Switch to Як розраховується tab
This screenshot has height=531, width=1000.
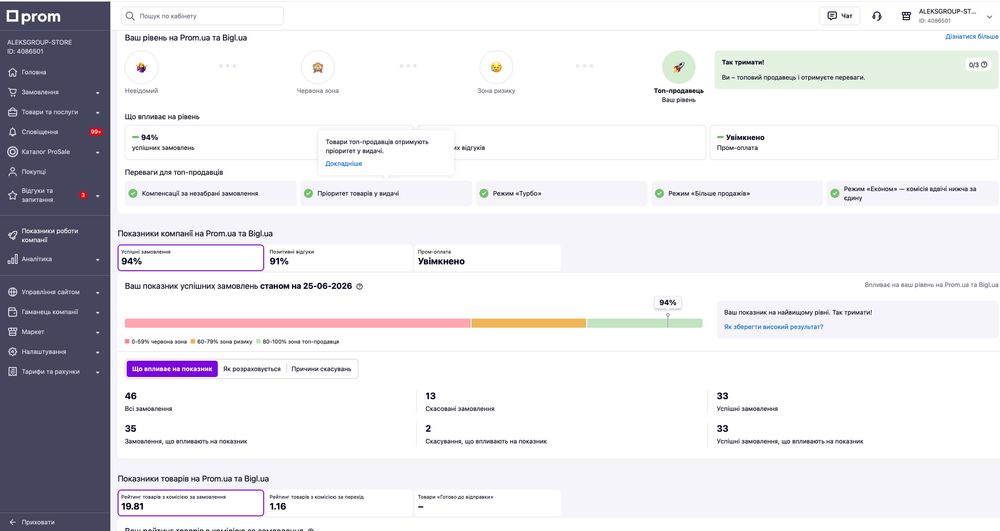click(252, 369)
